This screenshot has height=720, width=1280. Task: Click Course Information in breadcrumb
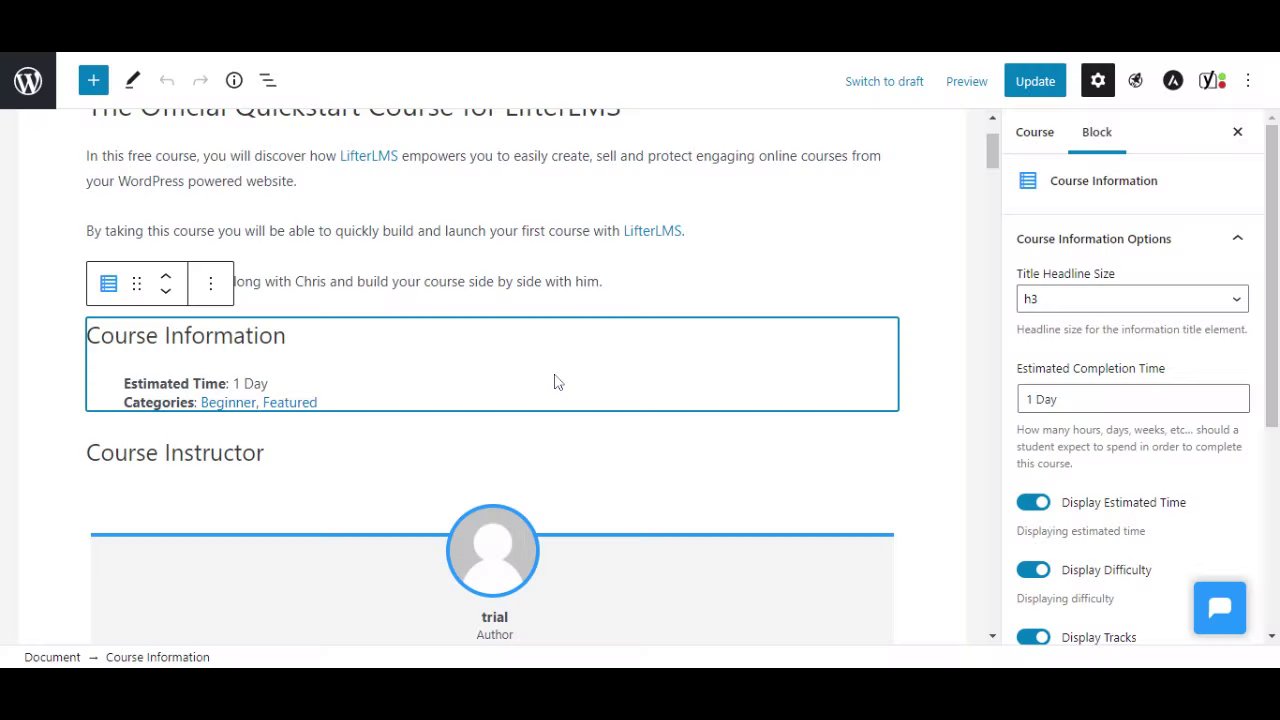coord(158,657)
